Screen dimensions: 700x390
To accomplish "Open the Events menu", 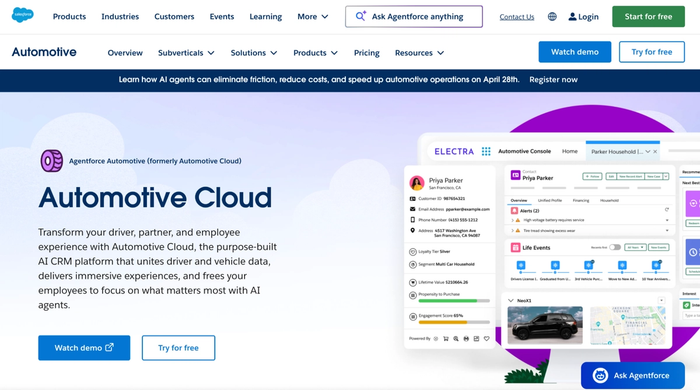I will 222,17.
